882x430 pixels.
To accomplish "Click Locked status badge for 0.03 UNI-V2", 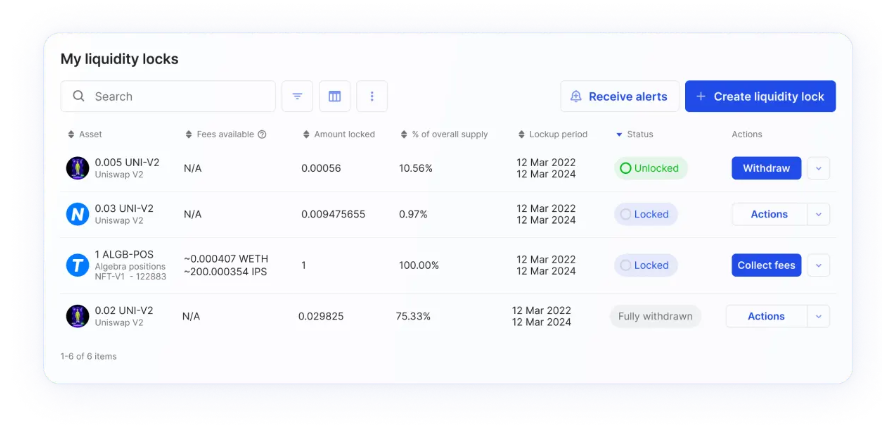I will point(646,214).
